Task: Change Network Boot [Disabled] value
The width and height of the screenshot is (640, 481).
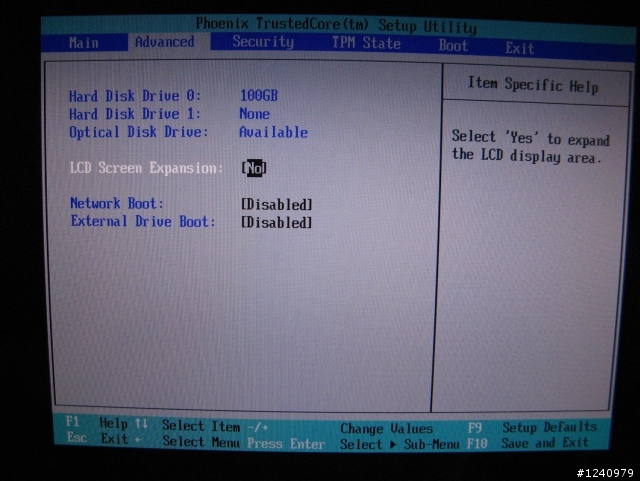Action: click(277, 204)
